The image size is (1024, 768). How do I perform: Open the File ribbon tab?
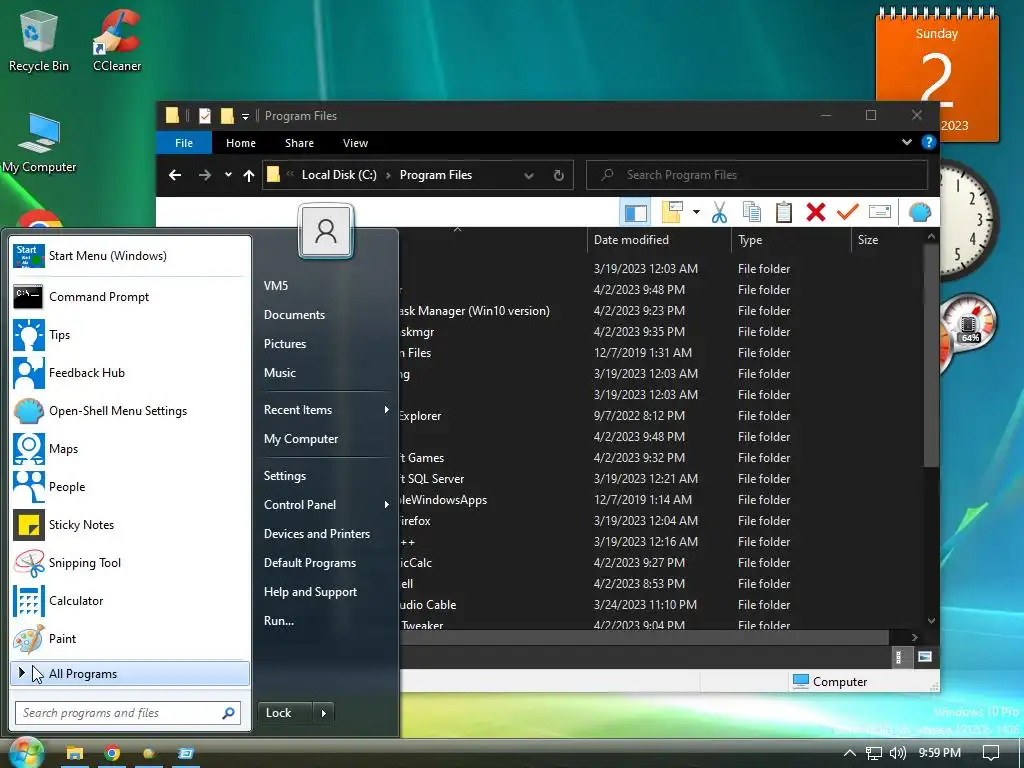[184, 143]
